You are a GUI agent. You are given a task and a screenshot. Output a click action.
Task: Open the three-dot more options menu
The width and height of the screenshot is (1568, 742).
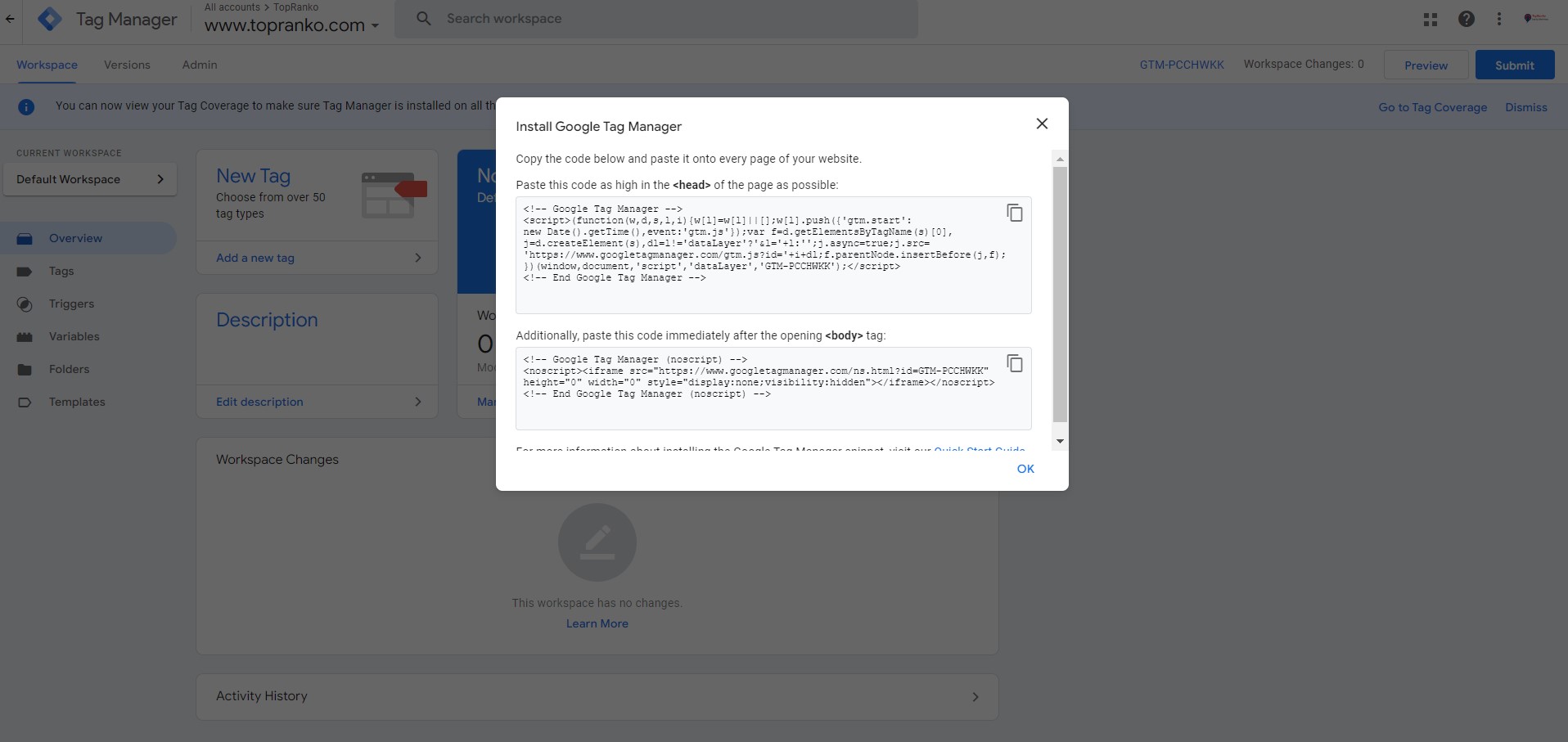point(1498,19)
